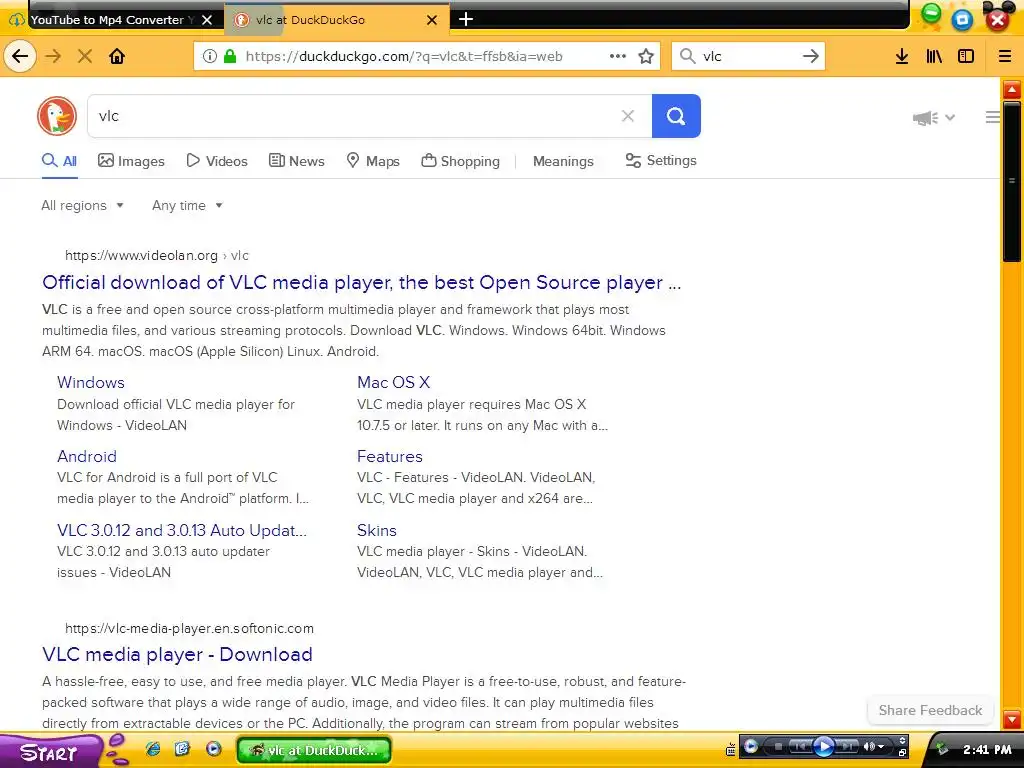Switch to Maps results

pyautogui.click(x=373, y=161)
